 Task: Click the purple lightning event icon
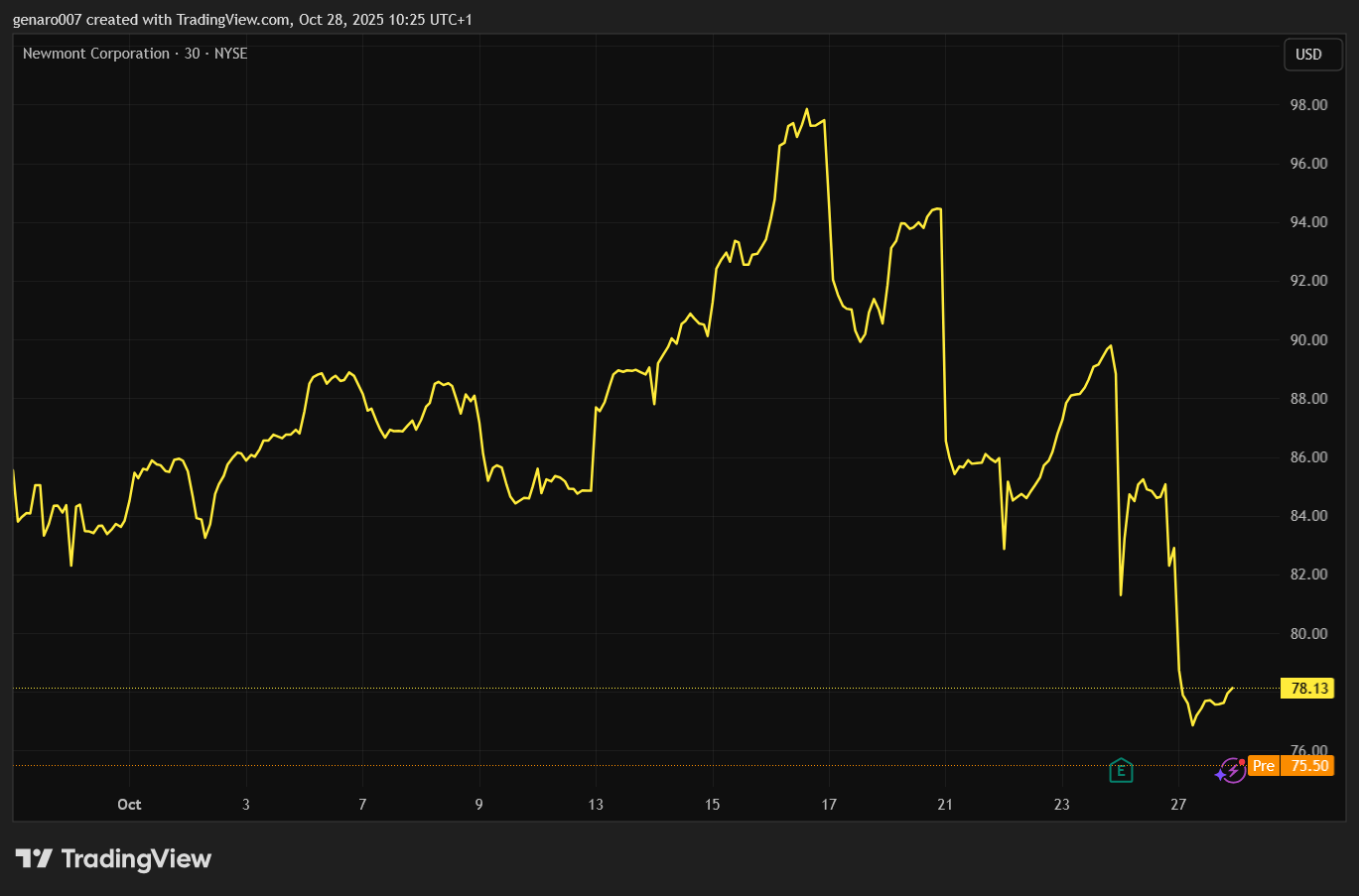(1232, 770)
